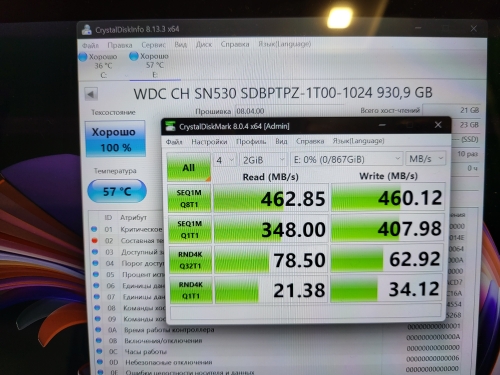Viewport: 500px width, 375px height.
Task: Open CrystalDiskInfo Правка menu
Action: click(x=120, y=45)
